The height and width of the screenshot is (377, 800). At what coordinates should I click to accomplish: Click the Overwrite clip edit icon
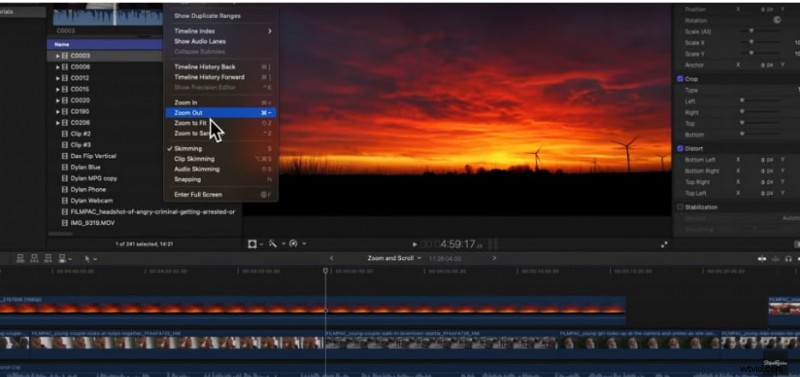point(63,259)
